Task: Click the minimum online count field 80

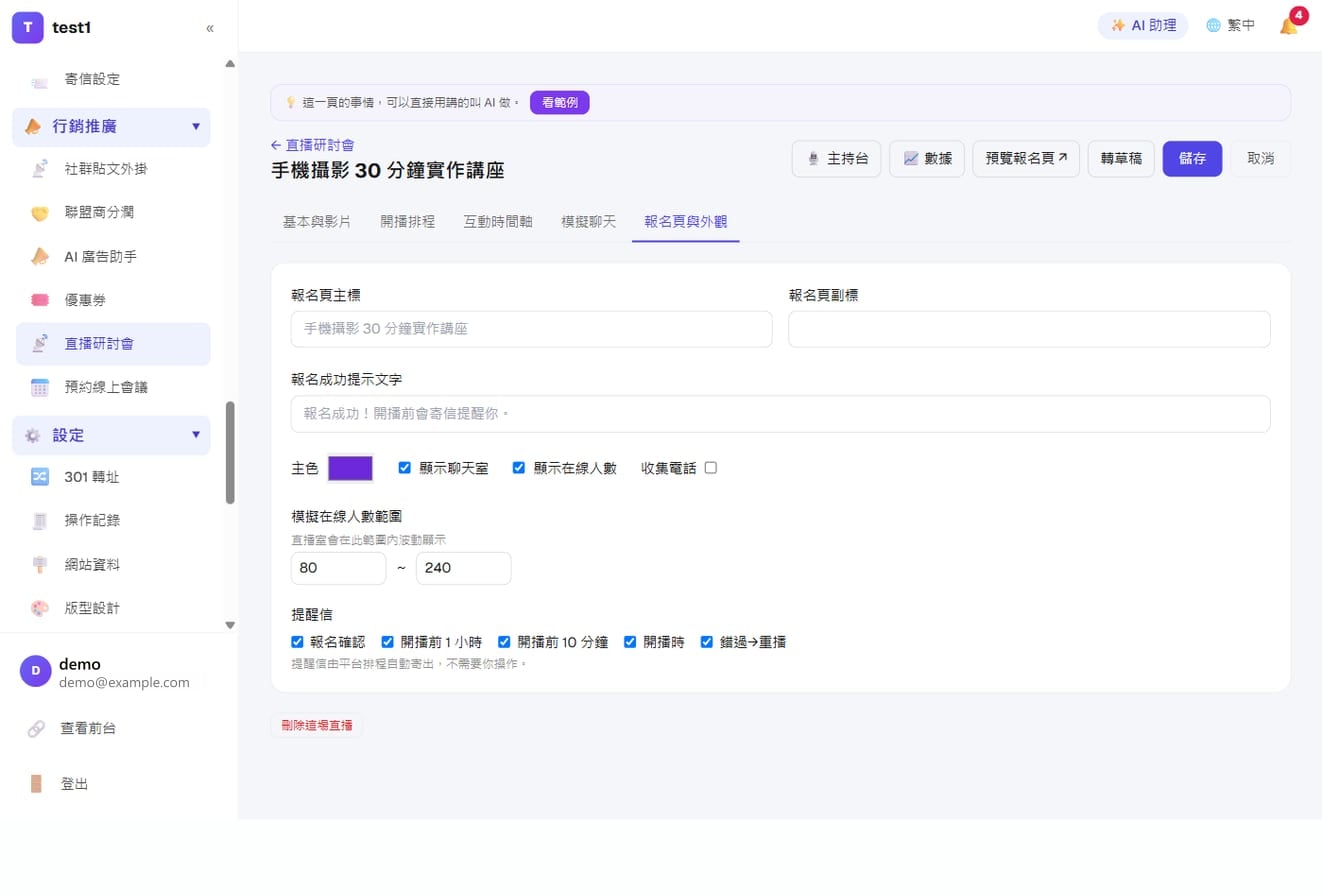Action: point(338,568)
